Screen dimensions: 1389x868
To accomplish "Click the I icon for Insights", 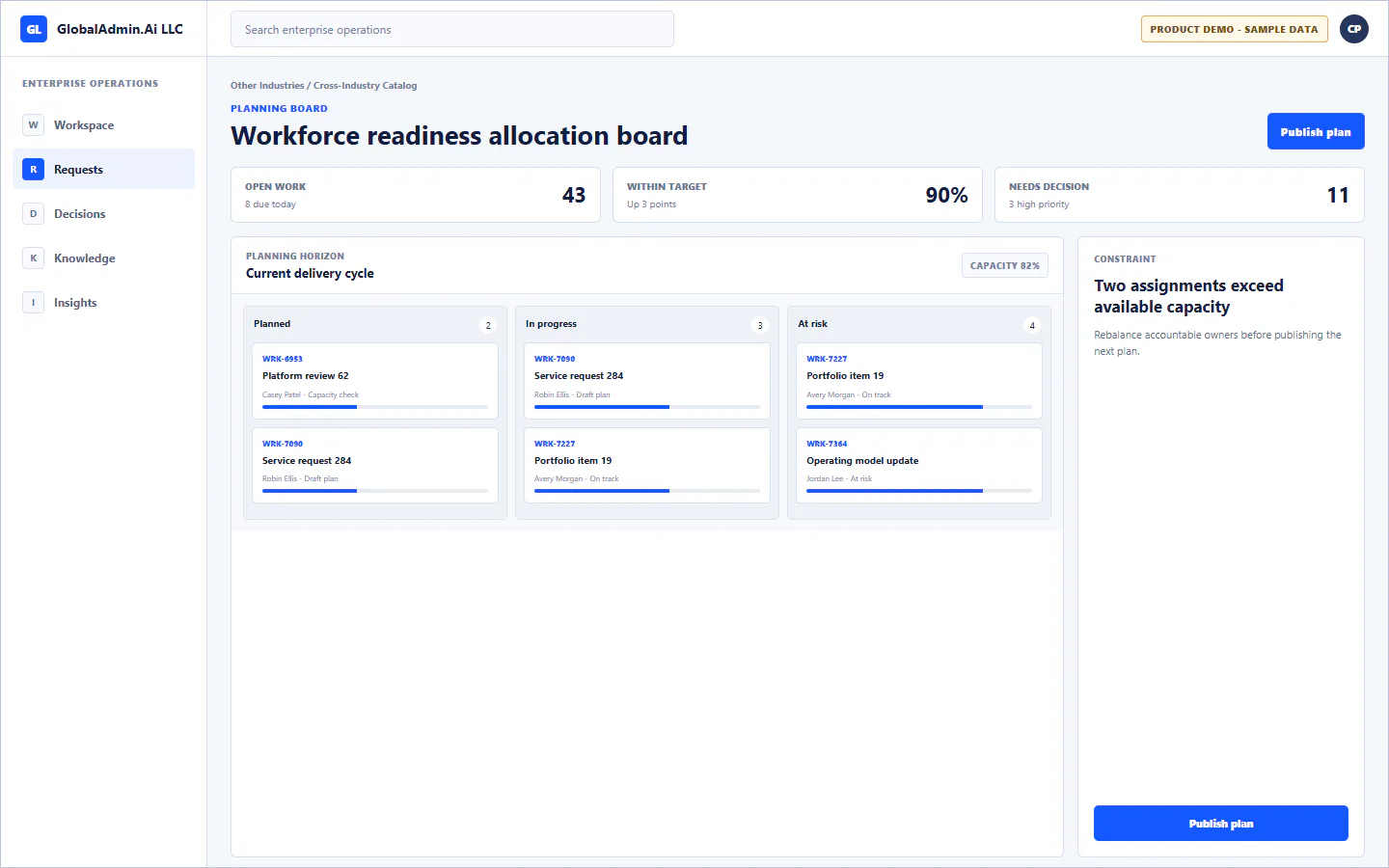I will coord(34,303).
